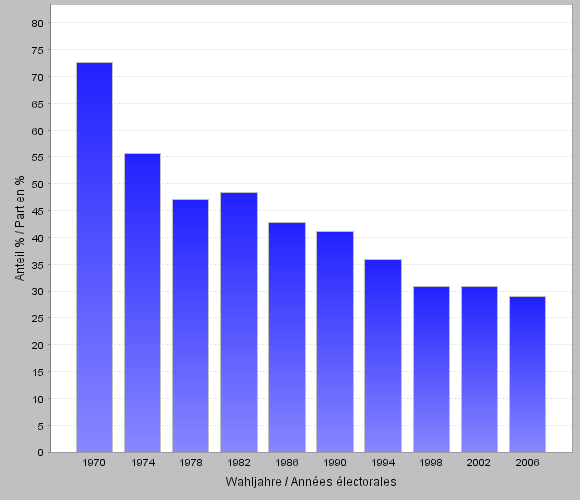This screenshot has width=580, height=500.
Task: Click the 50 tick label on y-axis
Action: 37,184
